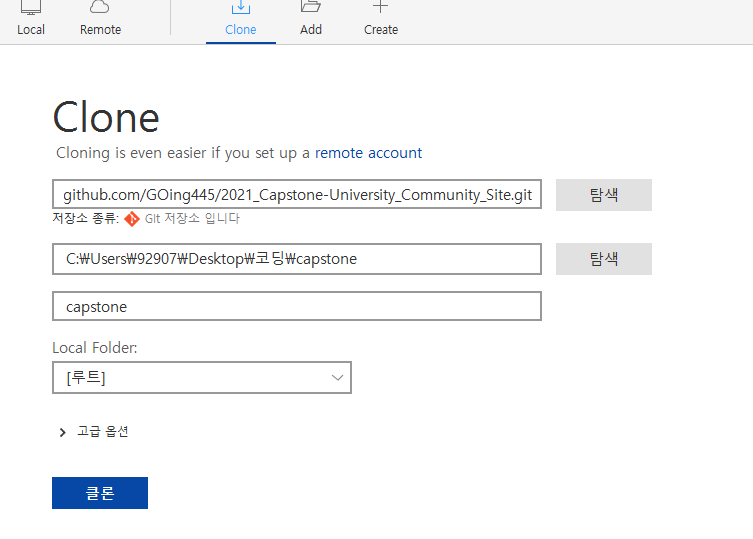Click 탐색 button beside the URL field

pyautogui.click(x=604, y=195)
